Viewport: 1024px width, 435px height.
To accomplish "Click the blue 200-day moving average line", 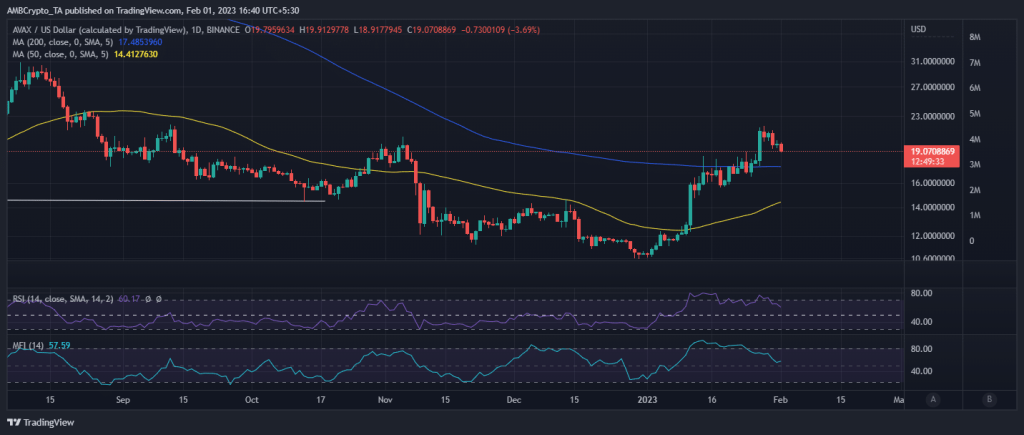I will click(x=500, y=143).
